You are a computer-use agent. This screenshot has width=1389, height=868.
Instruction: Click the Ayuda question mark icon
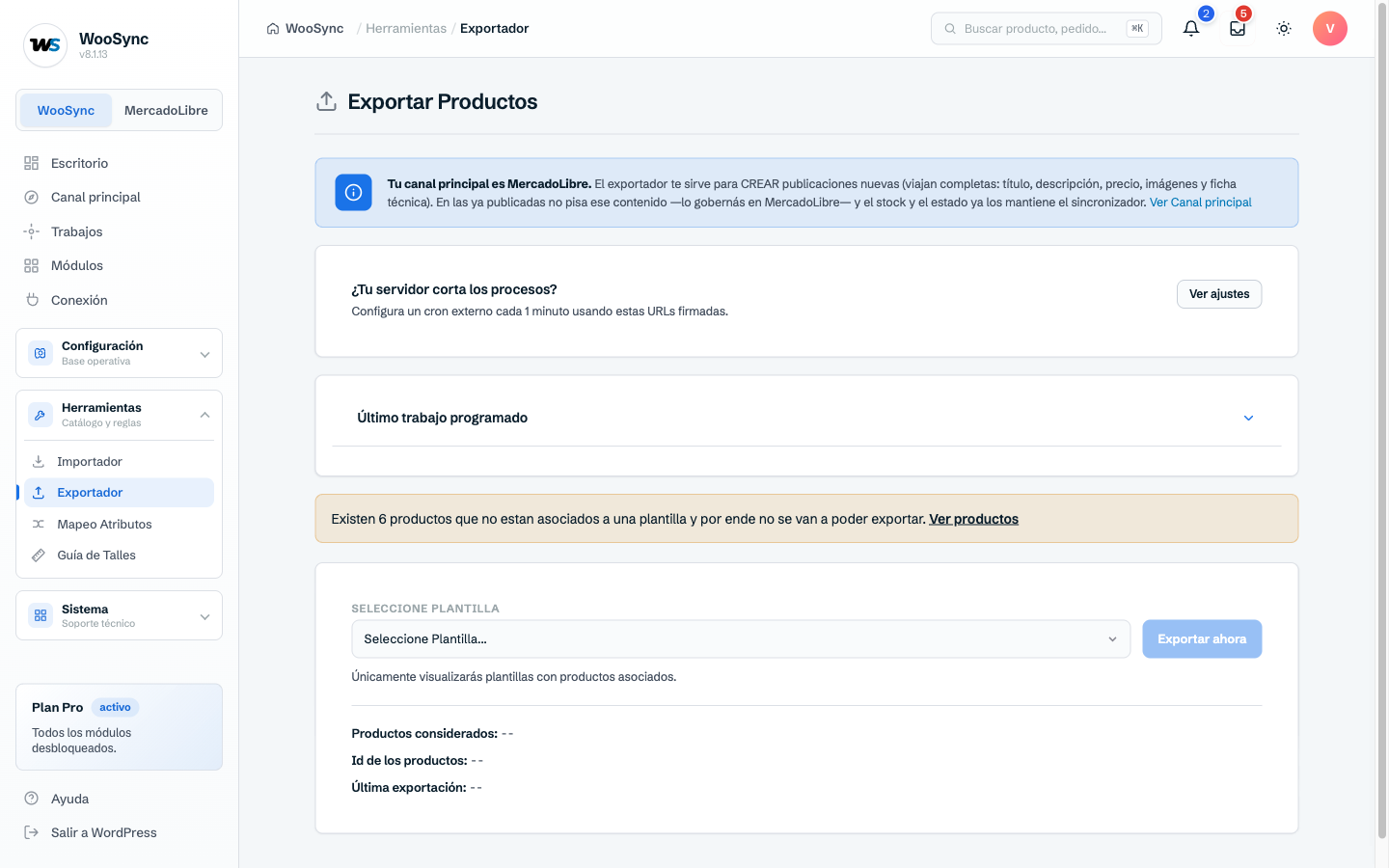(x=32, y=799)
